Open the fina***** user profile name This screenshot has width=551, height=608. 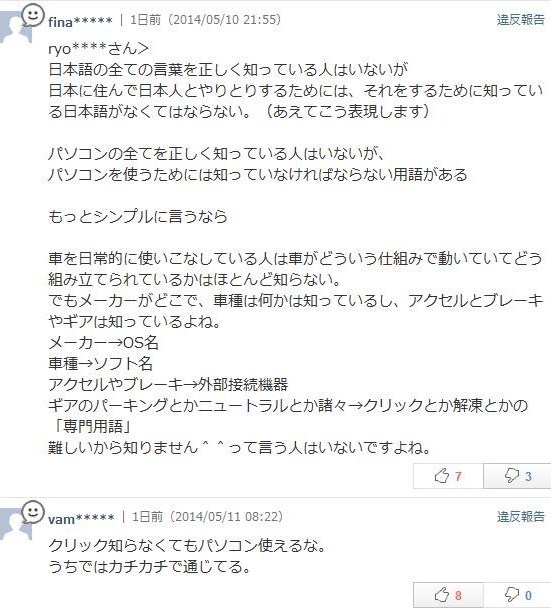(80, 21)
